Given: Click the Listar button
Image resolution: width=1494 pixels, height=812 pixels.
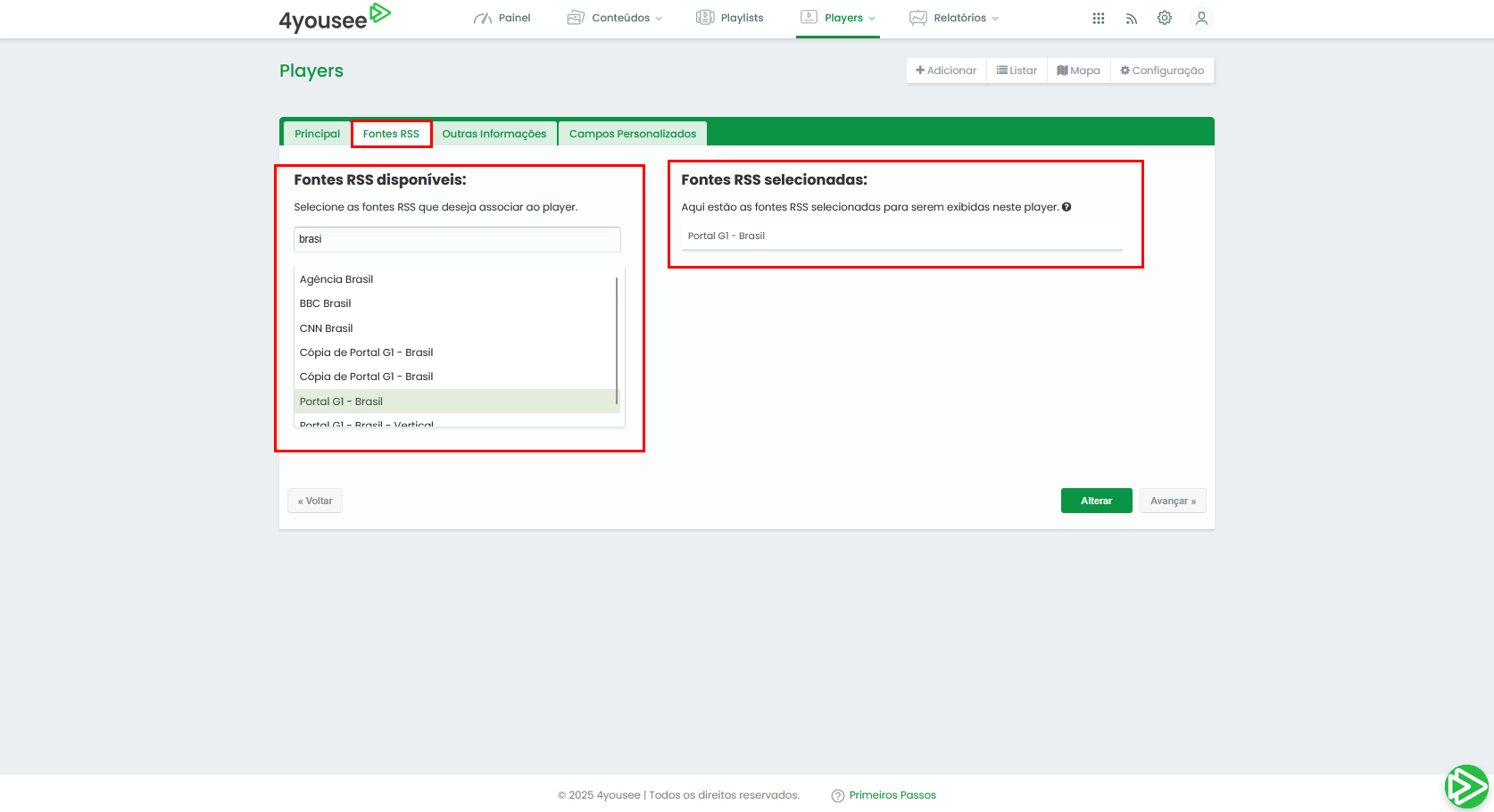Looking at the screenshot, I should pos(1017,70).
